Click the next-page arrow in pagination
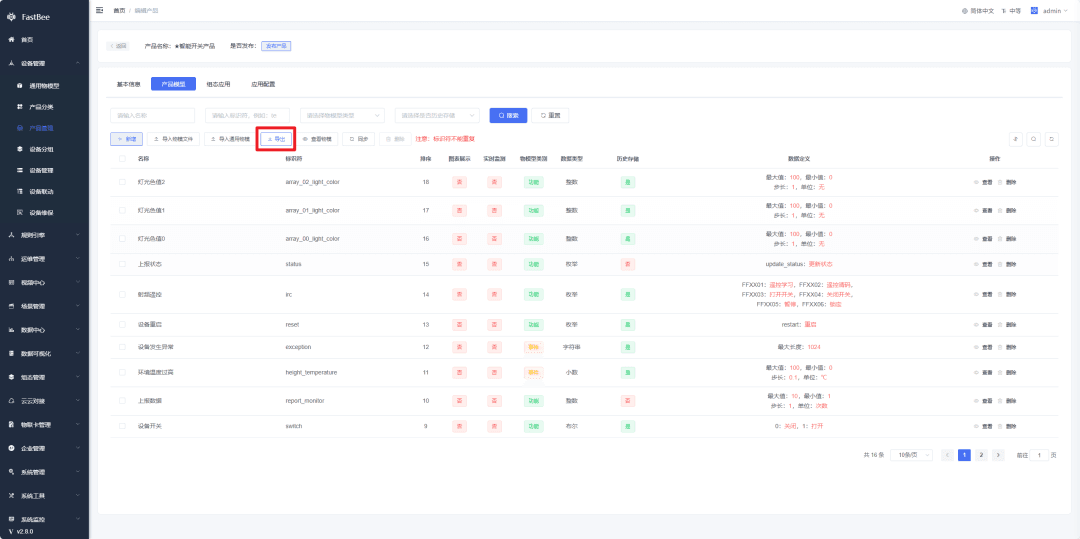 (998, 455)
